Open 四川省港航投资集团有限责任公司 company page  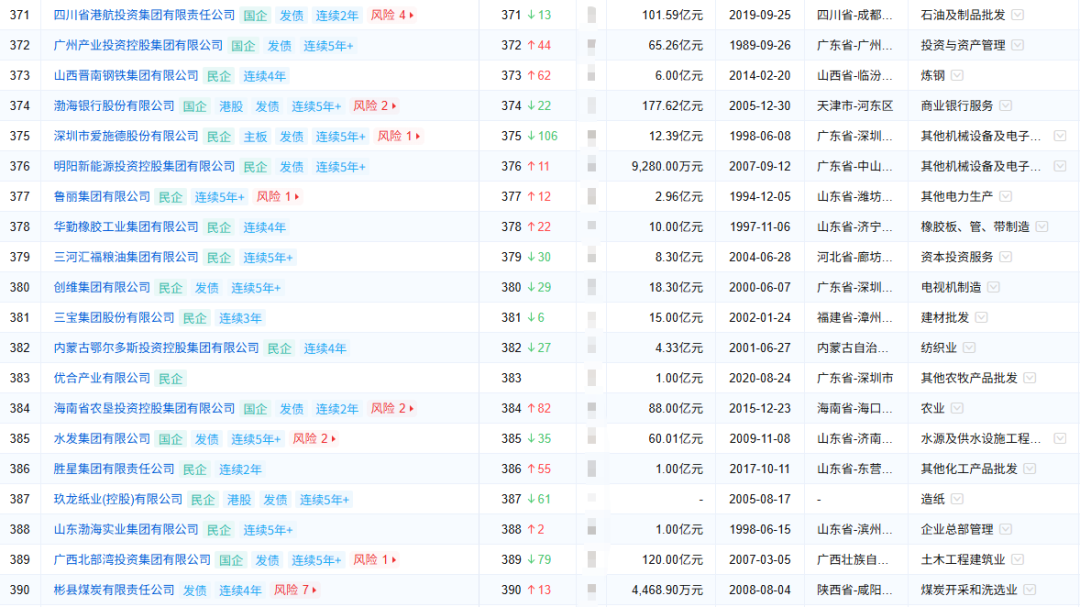144,15
